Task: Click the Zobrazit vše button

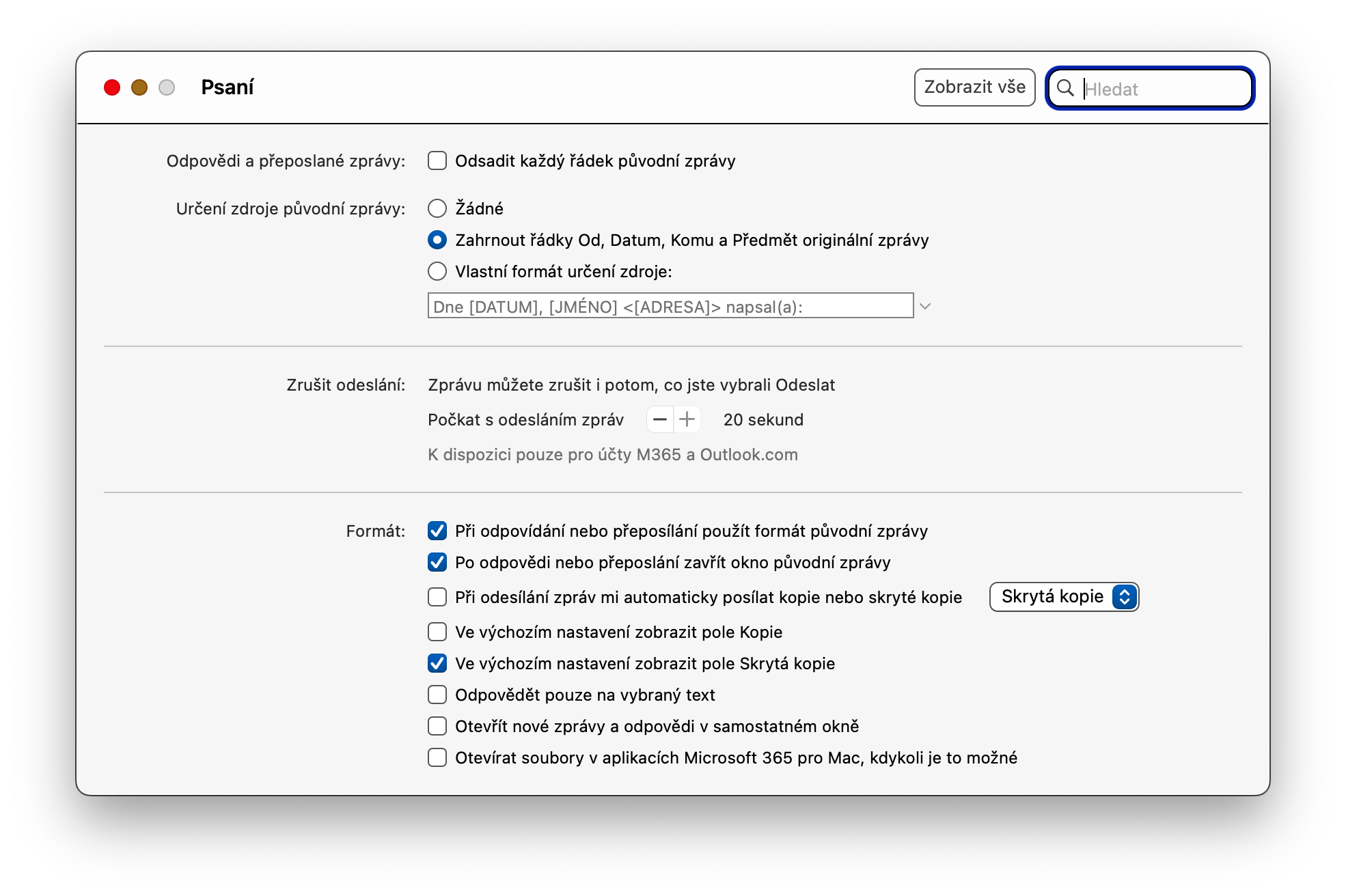Action: 974,87
